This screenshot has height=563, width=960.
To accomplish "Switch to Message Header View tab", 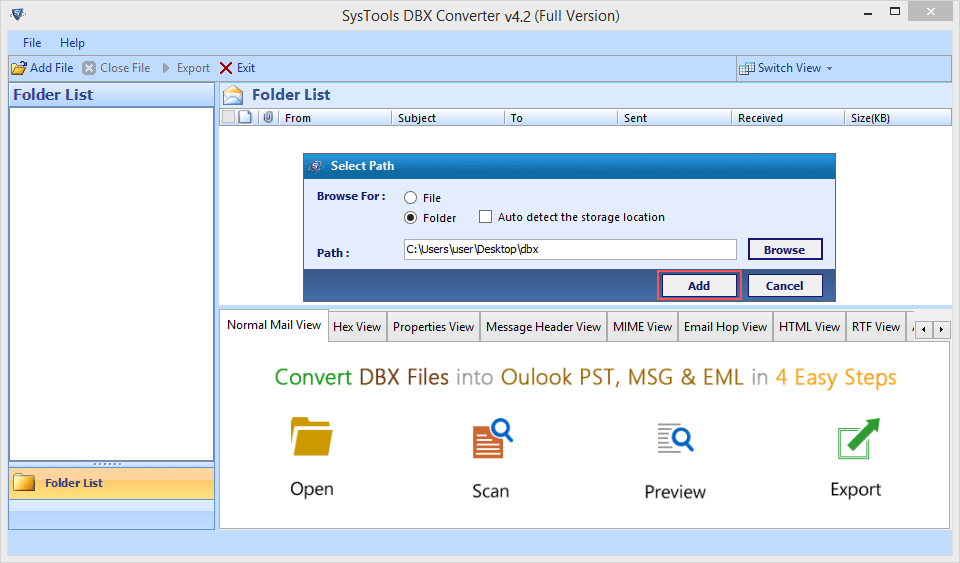I will [x=544, y=327].
